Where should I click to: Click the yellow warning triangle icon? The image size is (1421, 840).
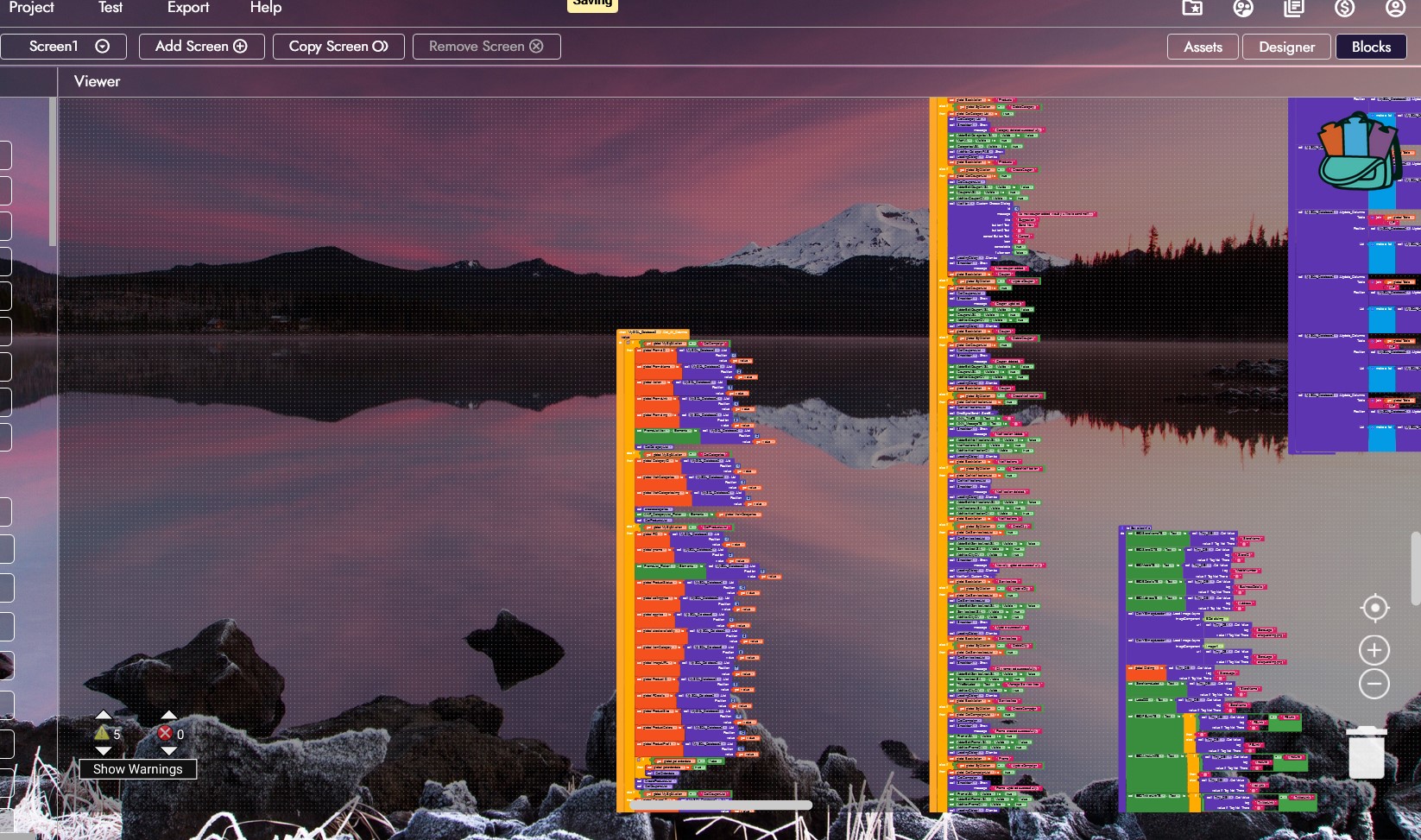(102, 733)
